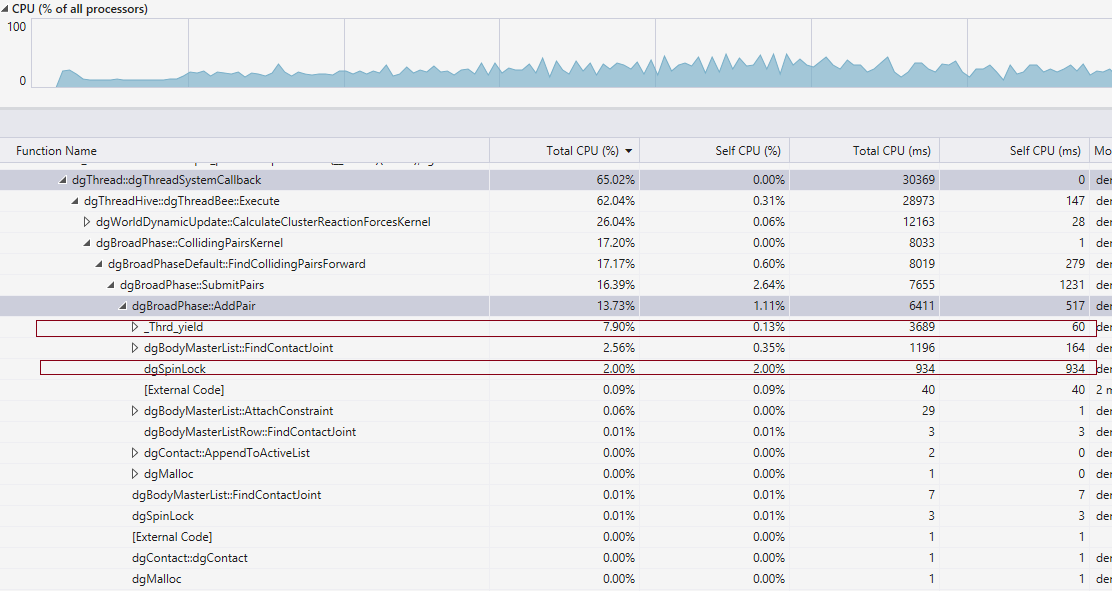
Task: Select the dgContact::dgContact row
Action: (x=189, y=558)
